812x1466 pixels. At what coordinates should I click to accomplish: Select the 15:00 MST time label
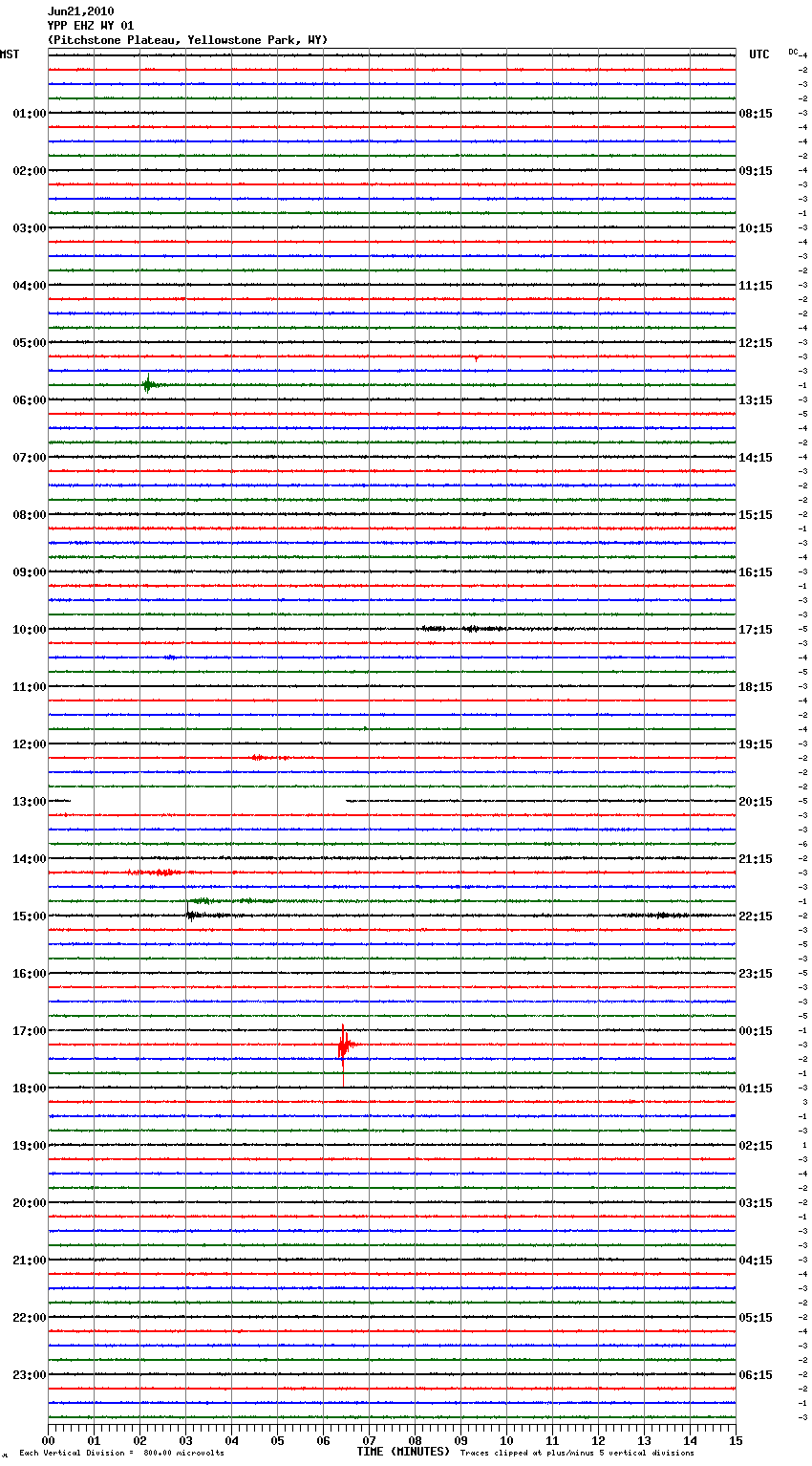pyautogui.click(x=30, y=916)
